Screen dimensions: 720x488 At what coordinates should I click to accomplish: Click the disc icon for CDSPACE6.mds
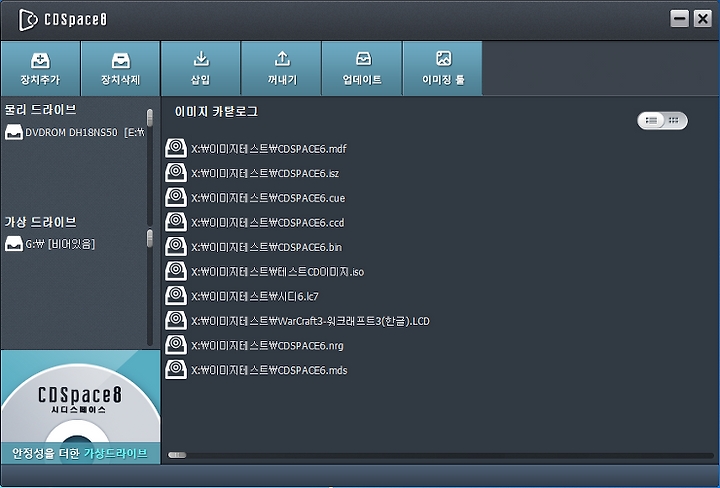pos(176,370)
